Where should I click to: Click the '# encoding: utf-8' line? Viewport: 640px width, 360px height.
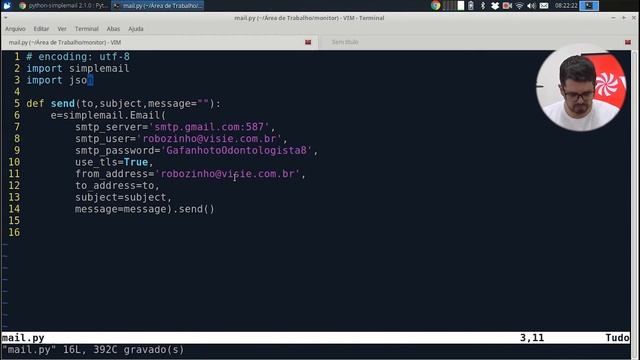pyautogui.click(x=78, y=57)
